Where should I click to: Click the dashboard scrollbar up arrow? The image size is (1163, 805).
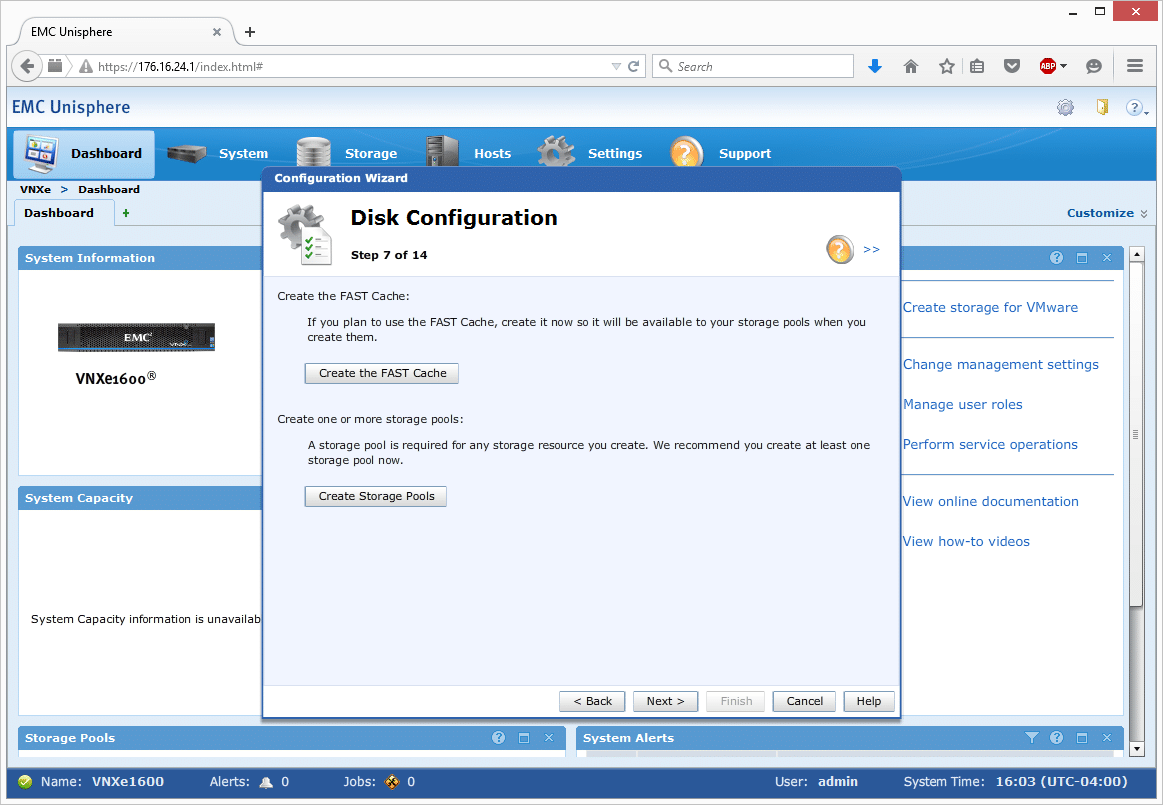coord(1136,254)
